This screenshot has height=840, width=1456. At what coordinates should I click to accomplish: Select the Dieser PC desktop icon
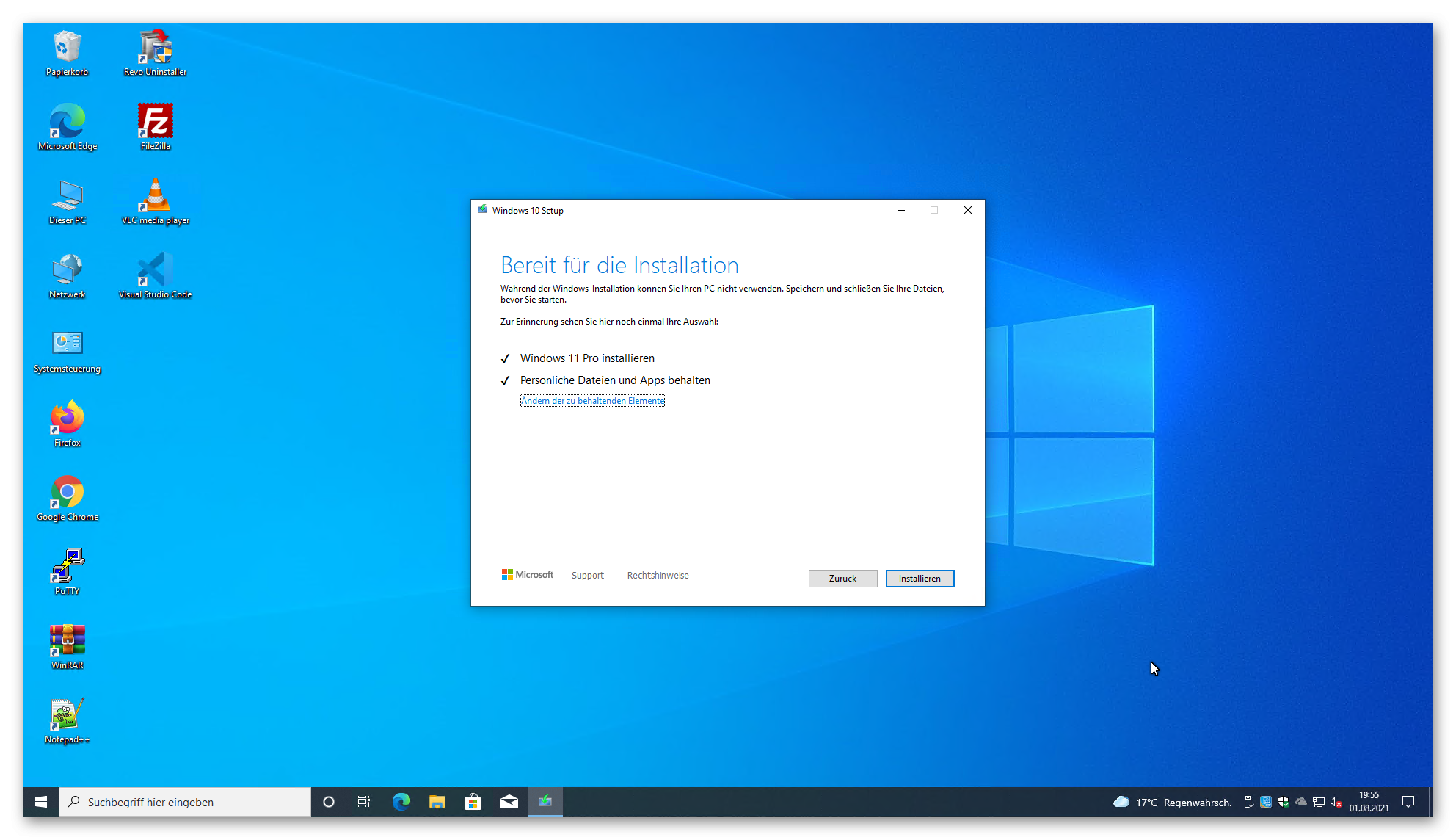point(67,201)
